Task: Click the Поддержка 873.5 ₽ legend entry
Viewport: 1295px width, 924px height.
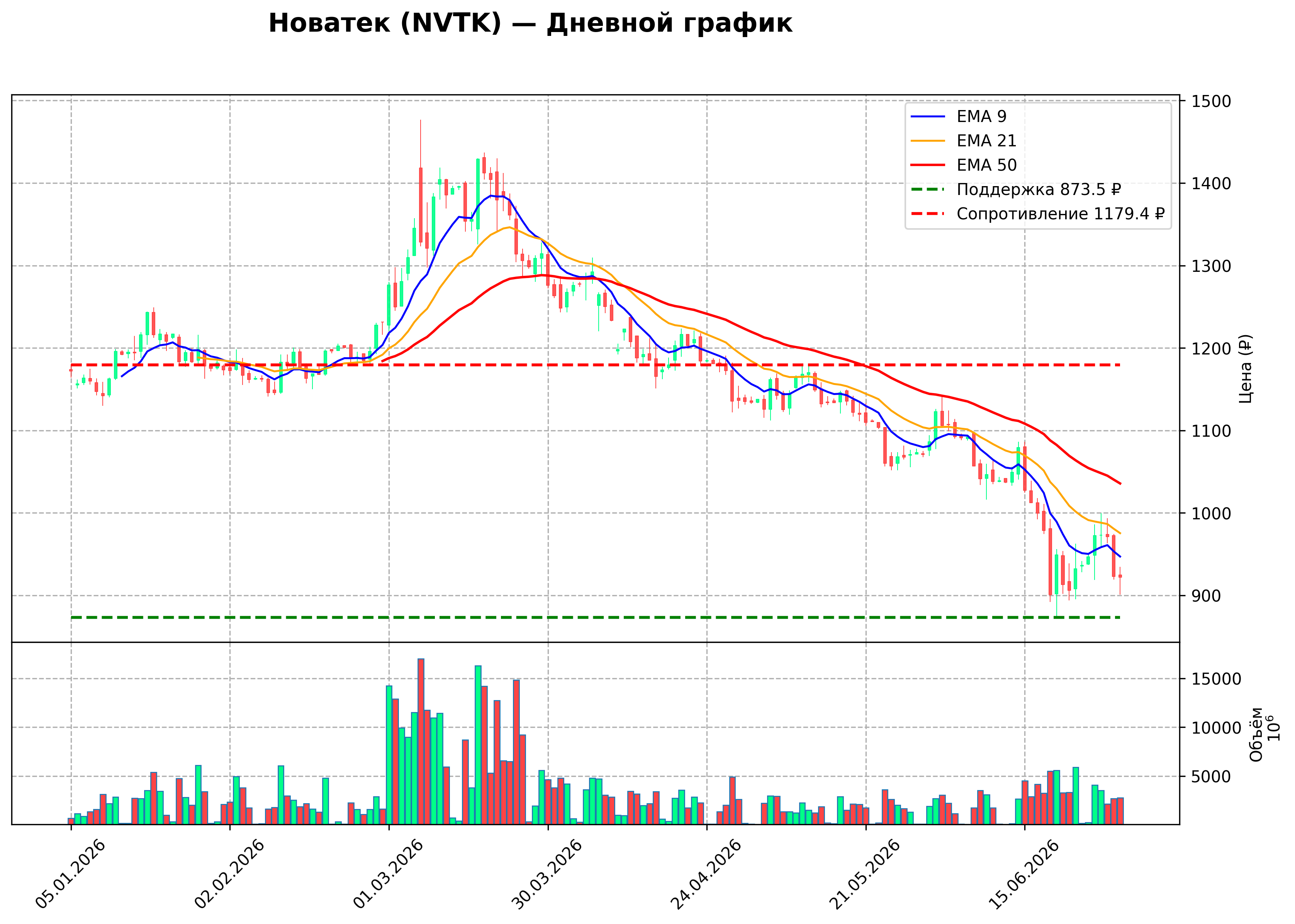Action: [1016, 190]
